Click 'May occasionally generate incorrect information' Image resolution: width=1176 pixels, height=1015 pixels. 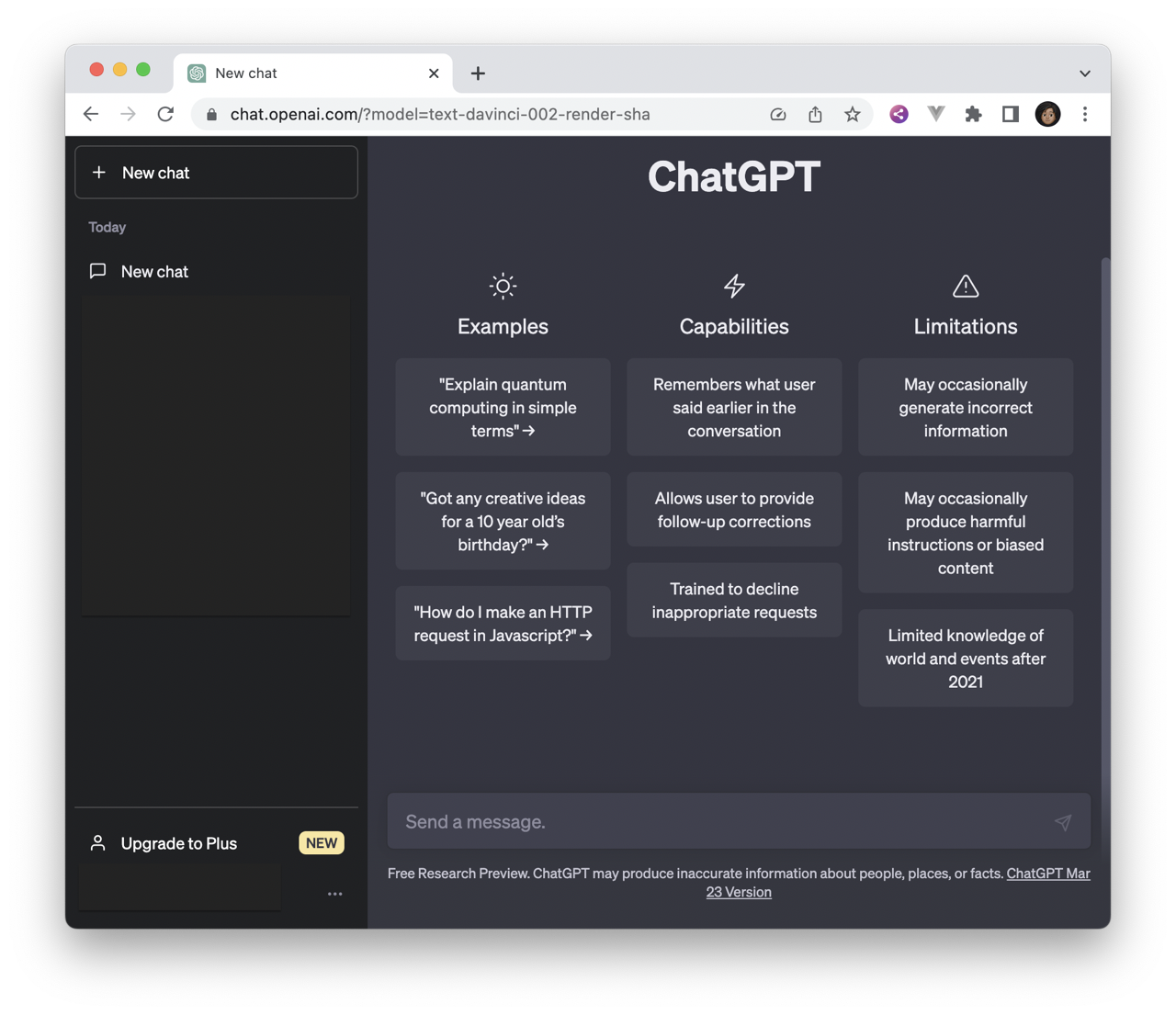(x=966, y=407)
